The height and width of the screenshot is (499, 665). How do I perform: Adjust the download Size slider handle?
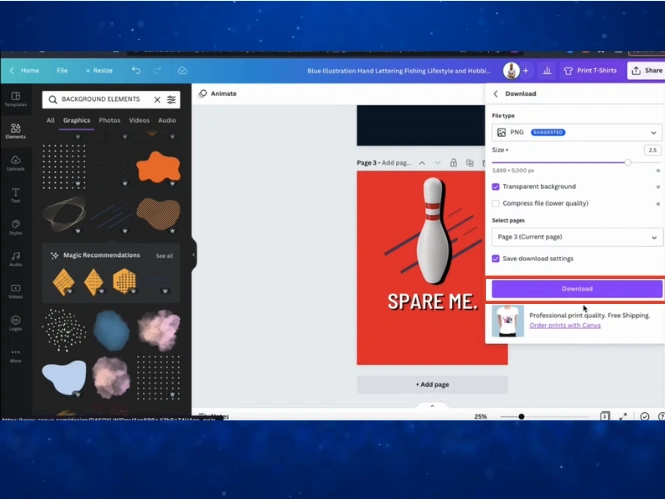(x=628, y=161)
